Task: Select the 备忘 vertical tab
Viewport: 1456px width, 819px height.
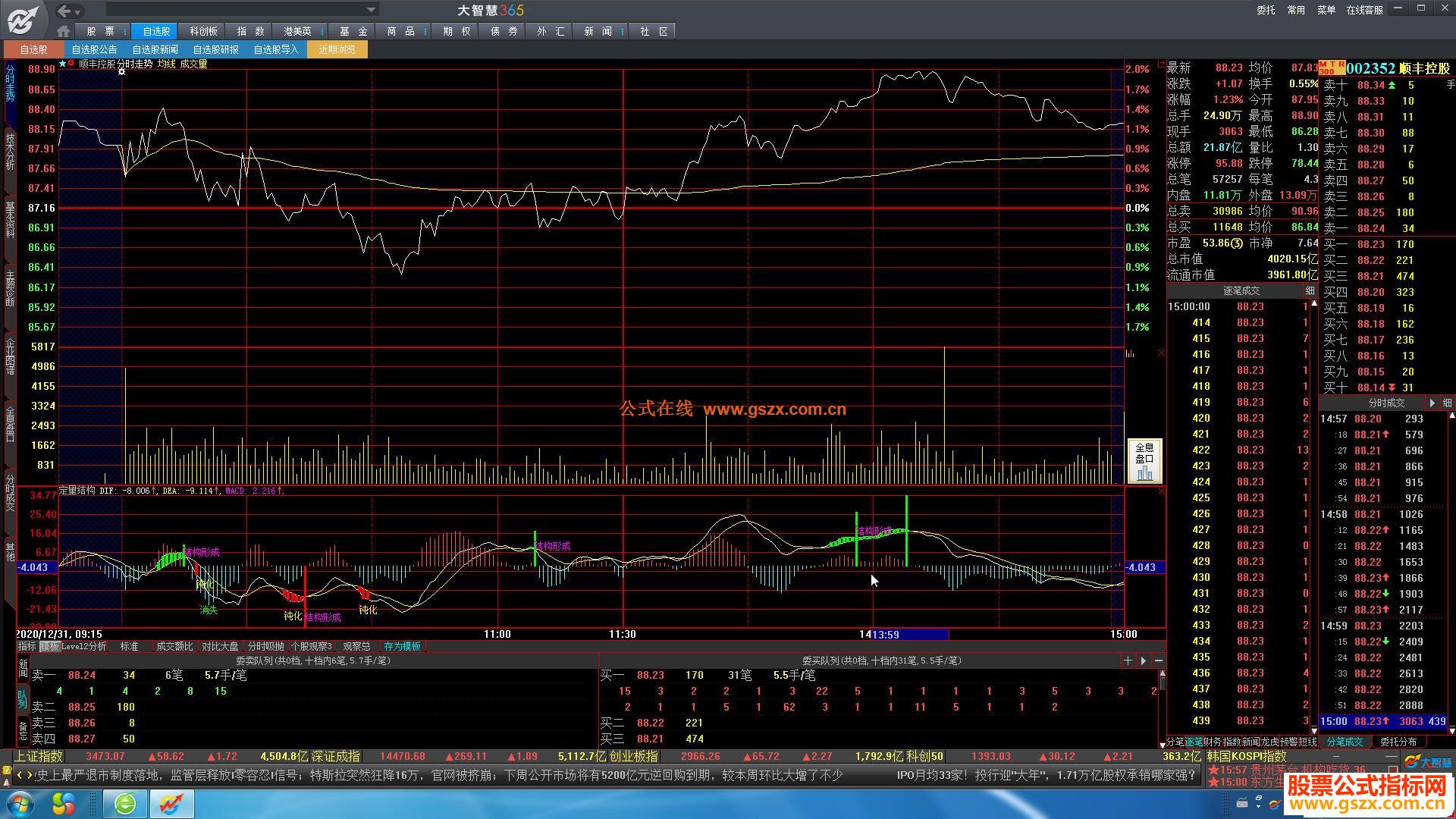Action: tap(23, 731)
